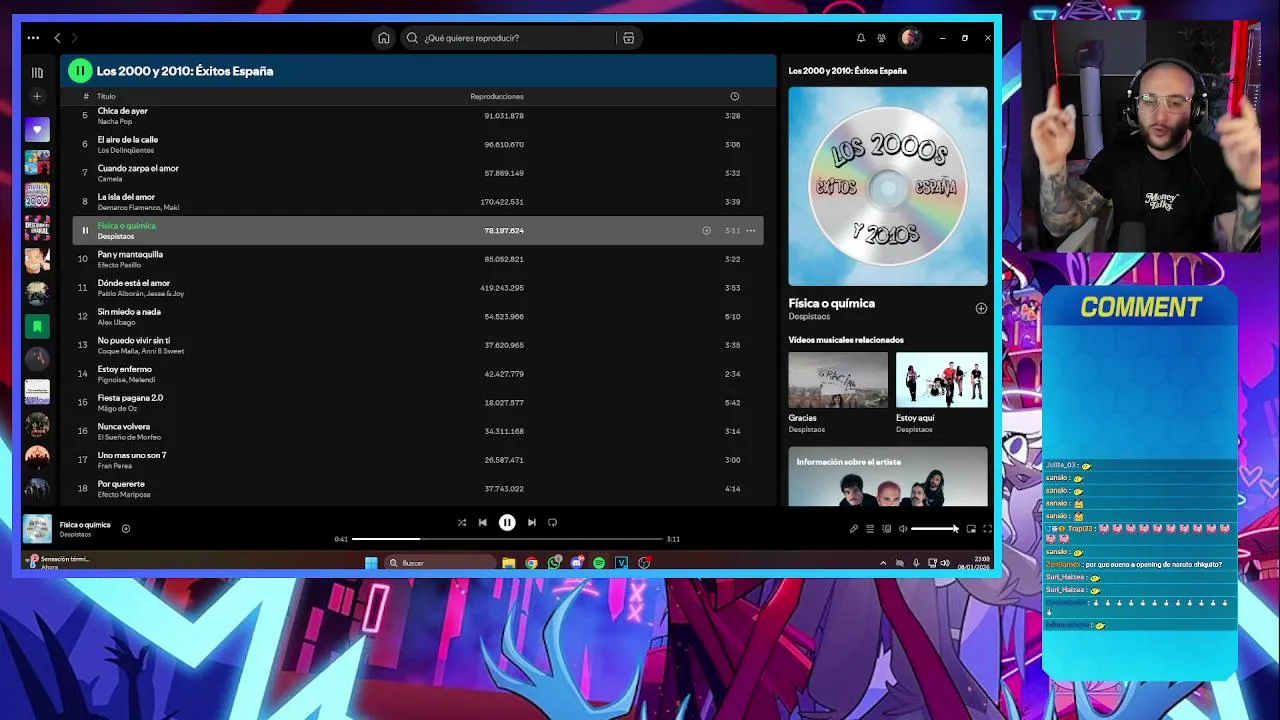The height and width of the screenshot is (720, 1280).
Task: Show hidden system tray icons chevron
Action: (882, 563)
